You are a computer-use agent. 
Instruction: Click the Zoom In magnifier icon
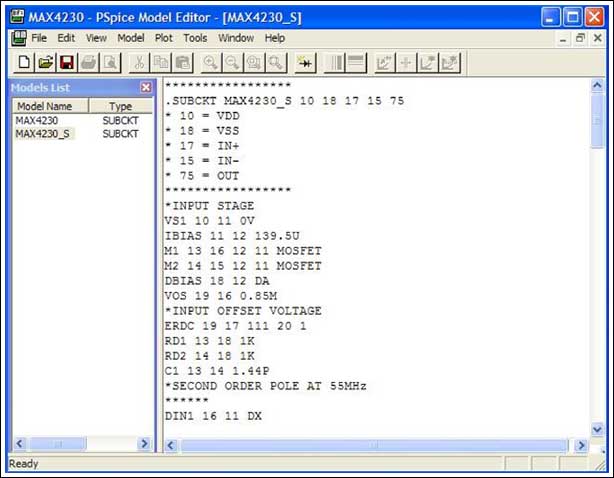(211, 62)
